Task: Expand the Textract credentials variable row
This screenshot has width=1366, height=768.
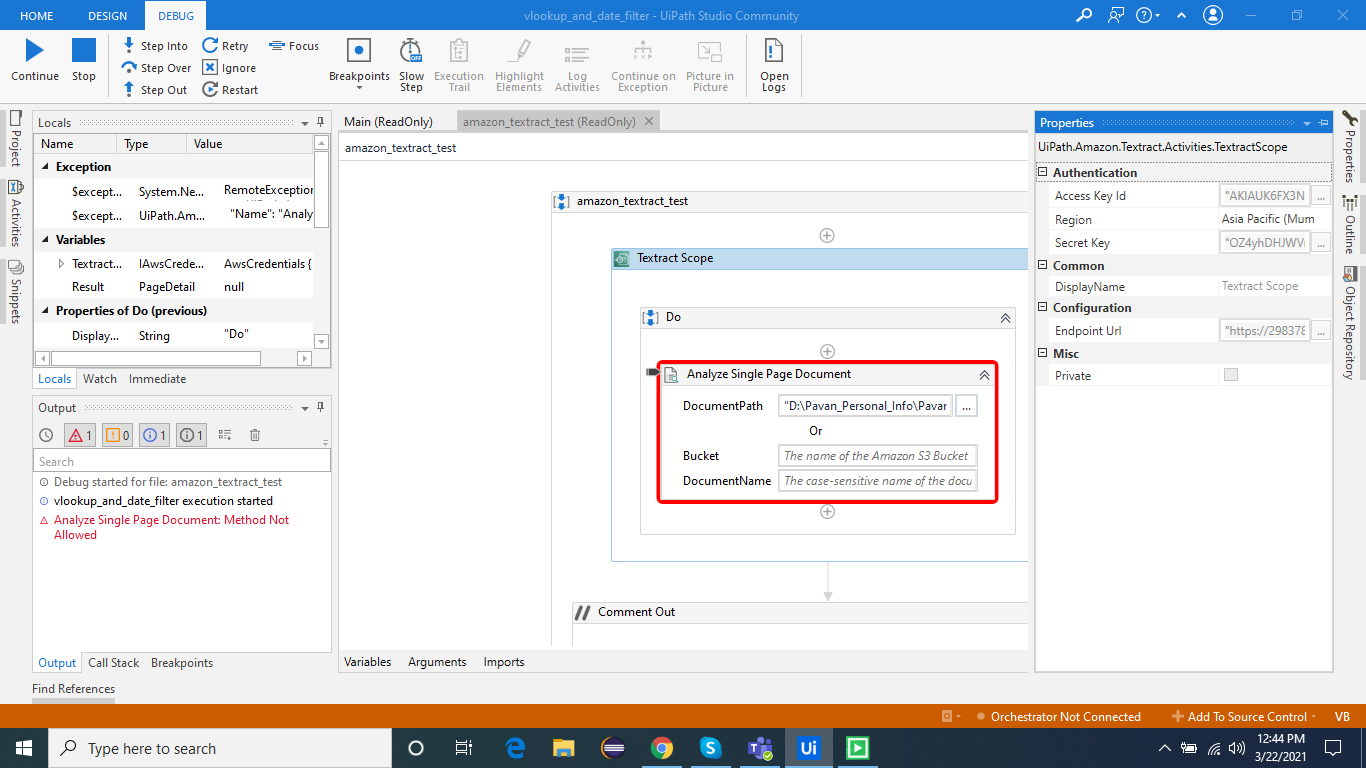Action: coord(61,264)
